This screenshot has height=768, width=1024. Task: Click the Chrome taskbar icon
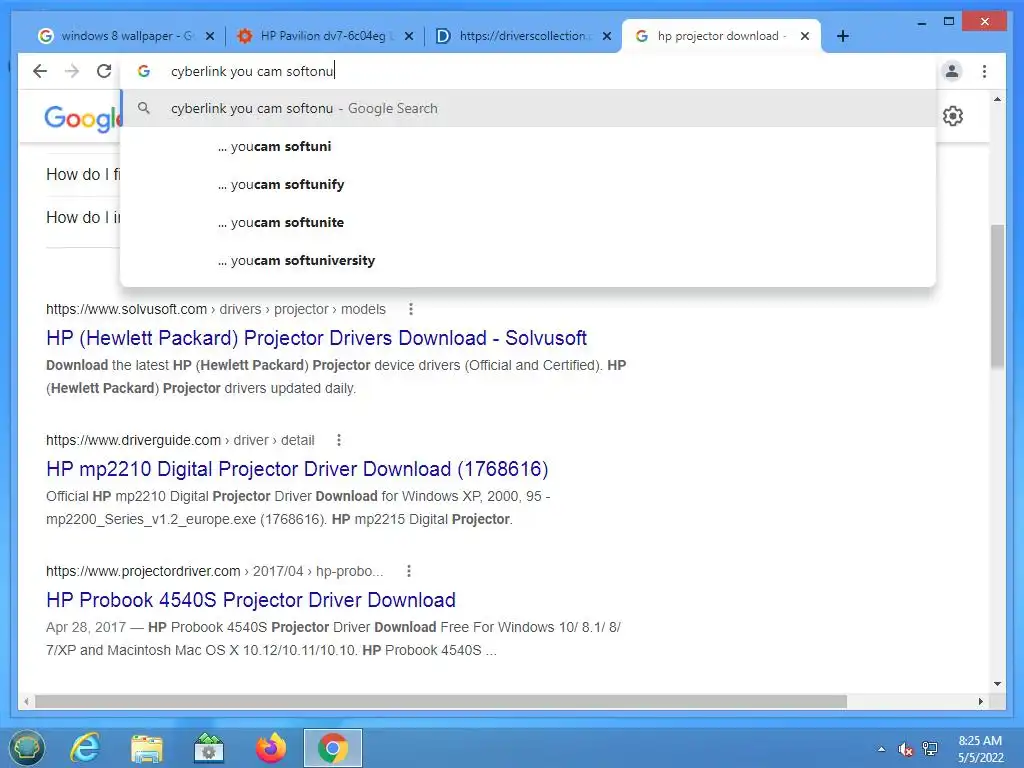[333, 748]
